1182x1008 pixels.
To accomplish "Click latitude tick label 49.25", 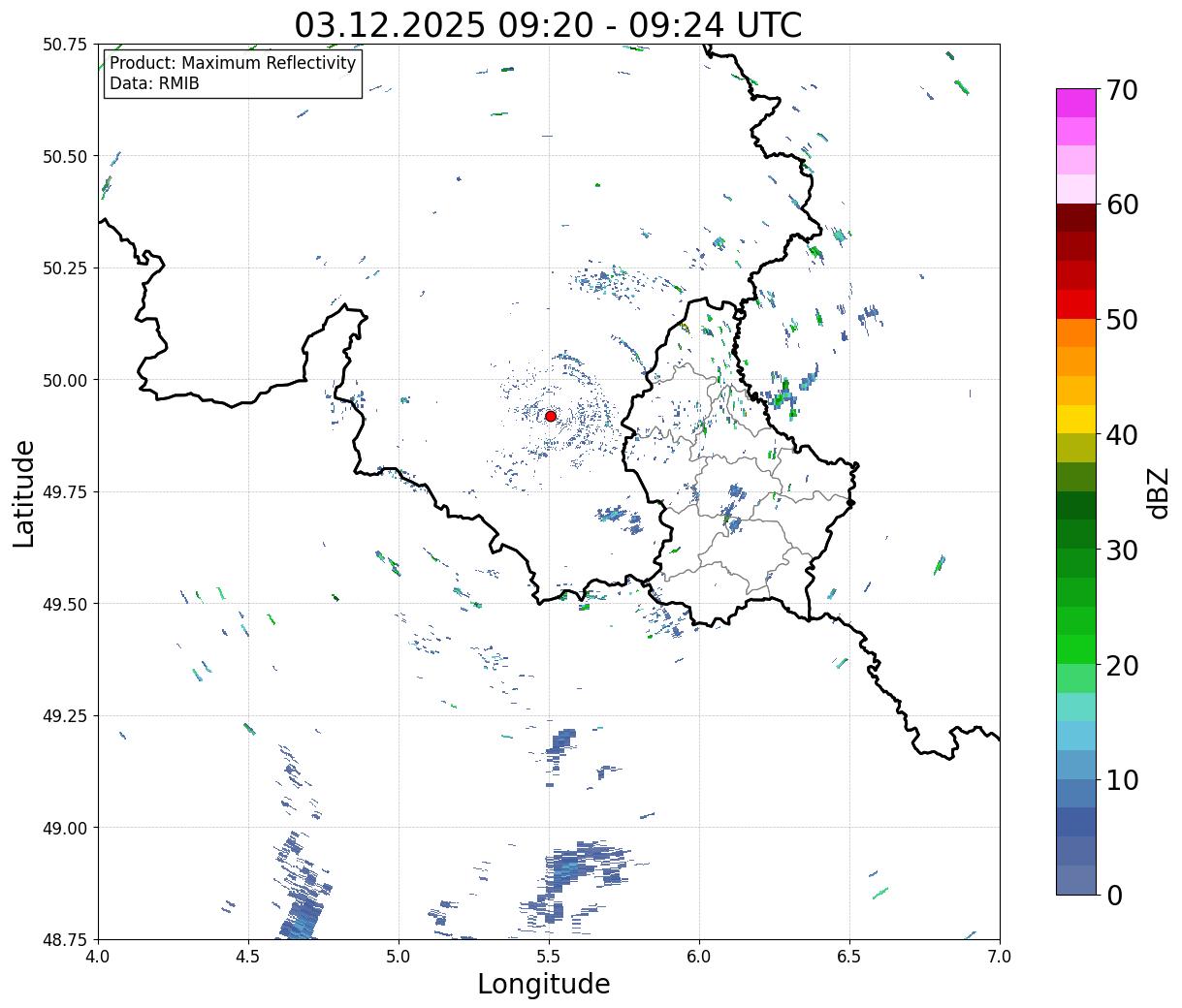I will [x=65, y=716].
